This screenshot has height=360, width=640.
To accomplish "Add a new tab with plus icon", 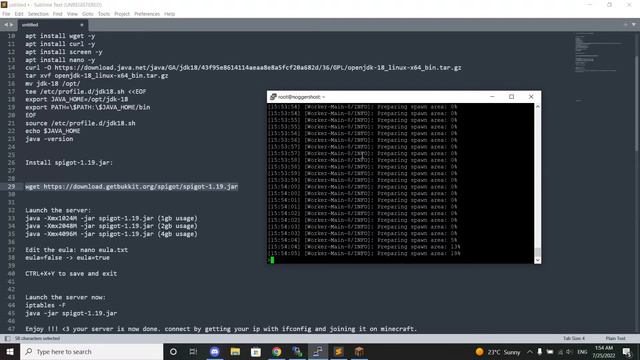I will 626,25.
